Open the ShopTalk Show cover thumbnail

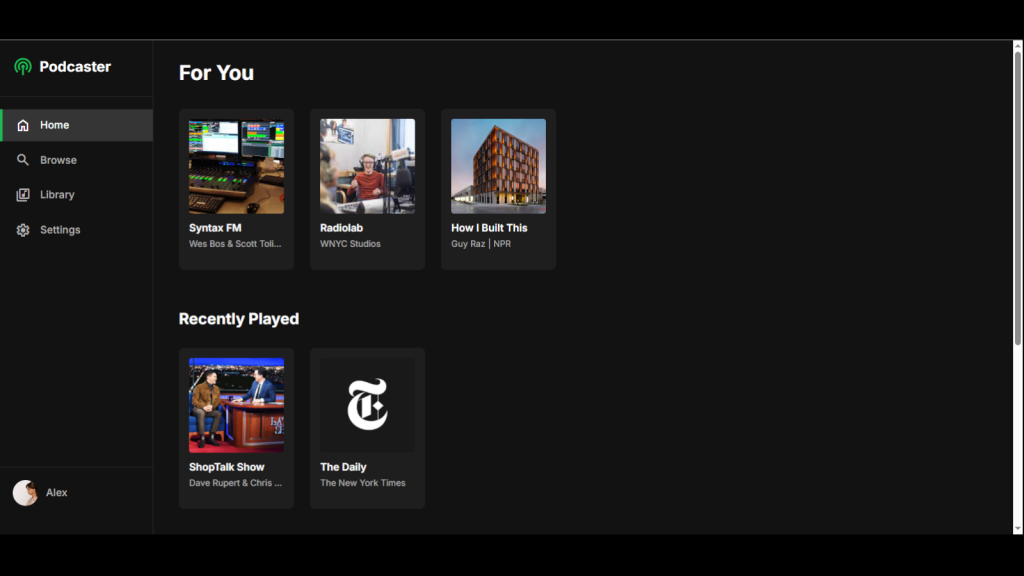coord(236,405)
